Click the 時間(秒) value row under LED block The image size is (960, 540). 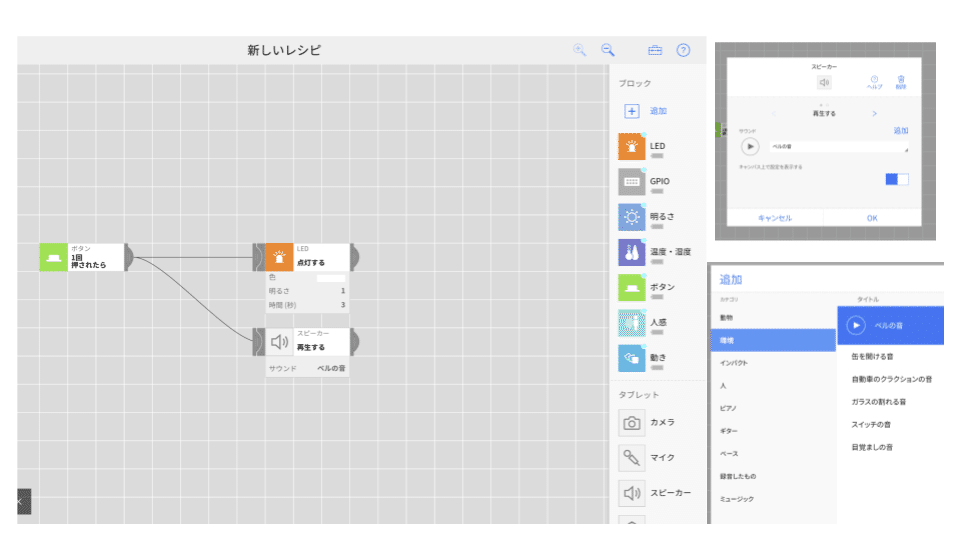click(x=307, y=305)
